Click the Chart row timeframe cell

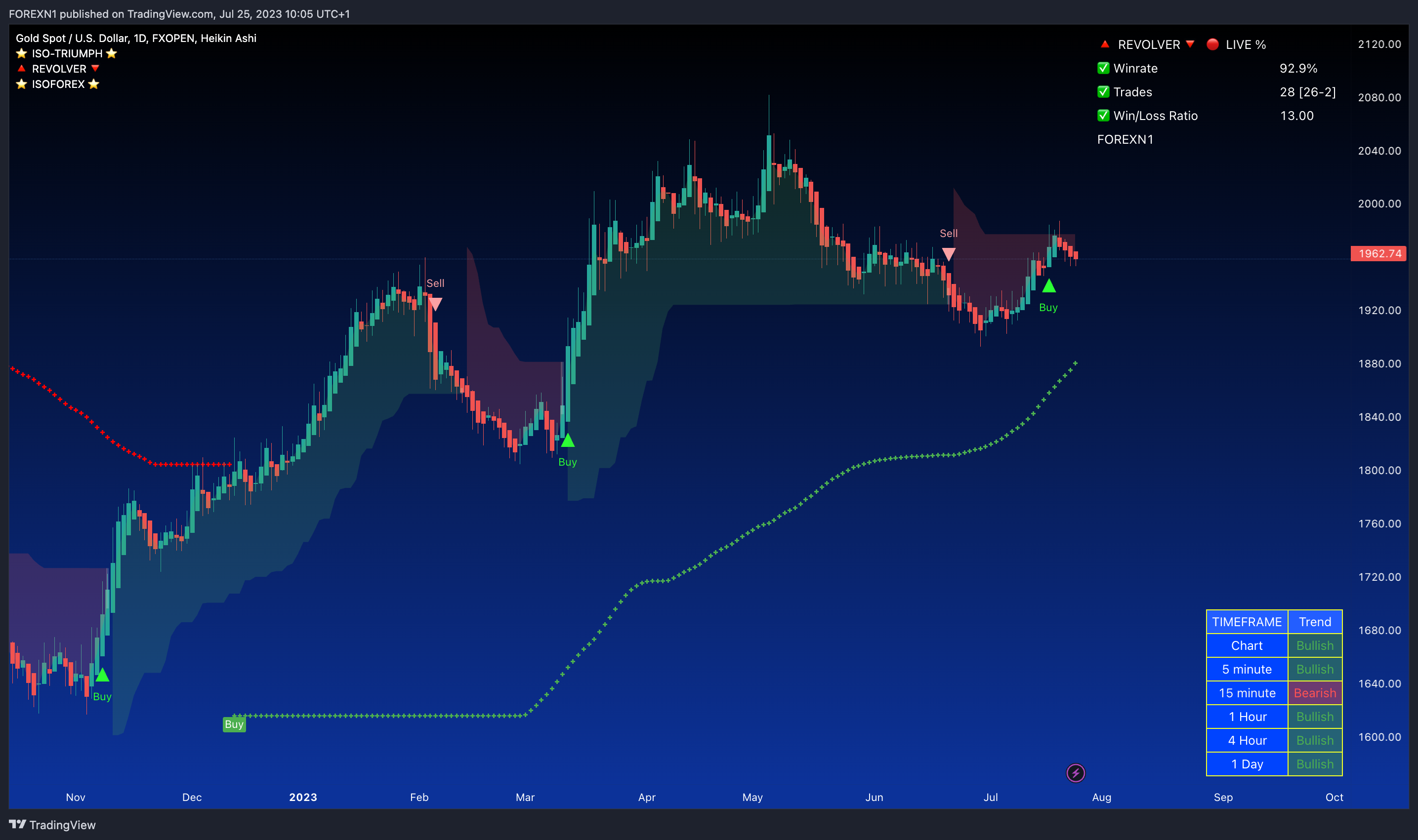point(1247,645)
